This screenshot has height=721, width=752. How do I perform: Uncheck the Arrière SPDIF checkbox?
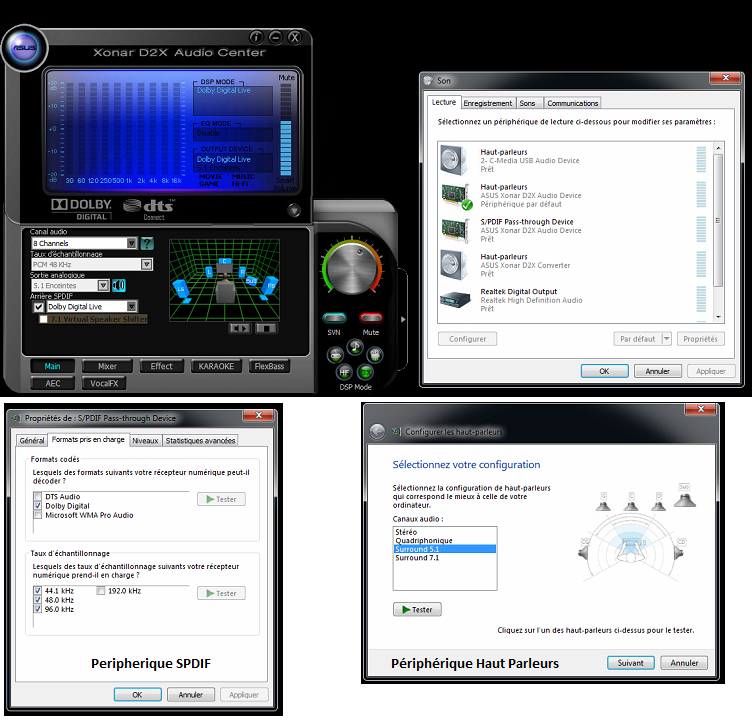[x=39, y=307]
